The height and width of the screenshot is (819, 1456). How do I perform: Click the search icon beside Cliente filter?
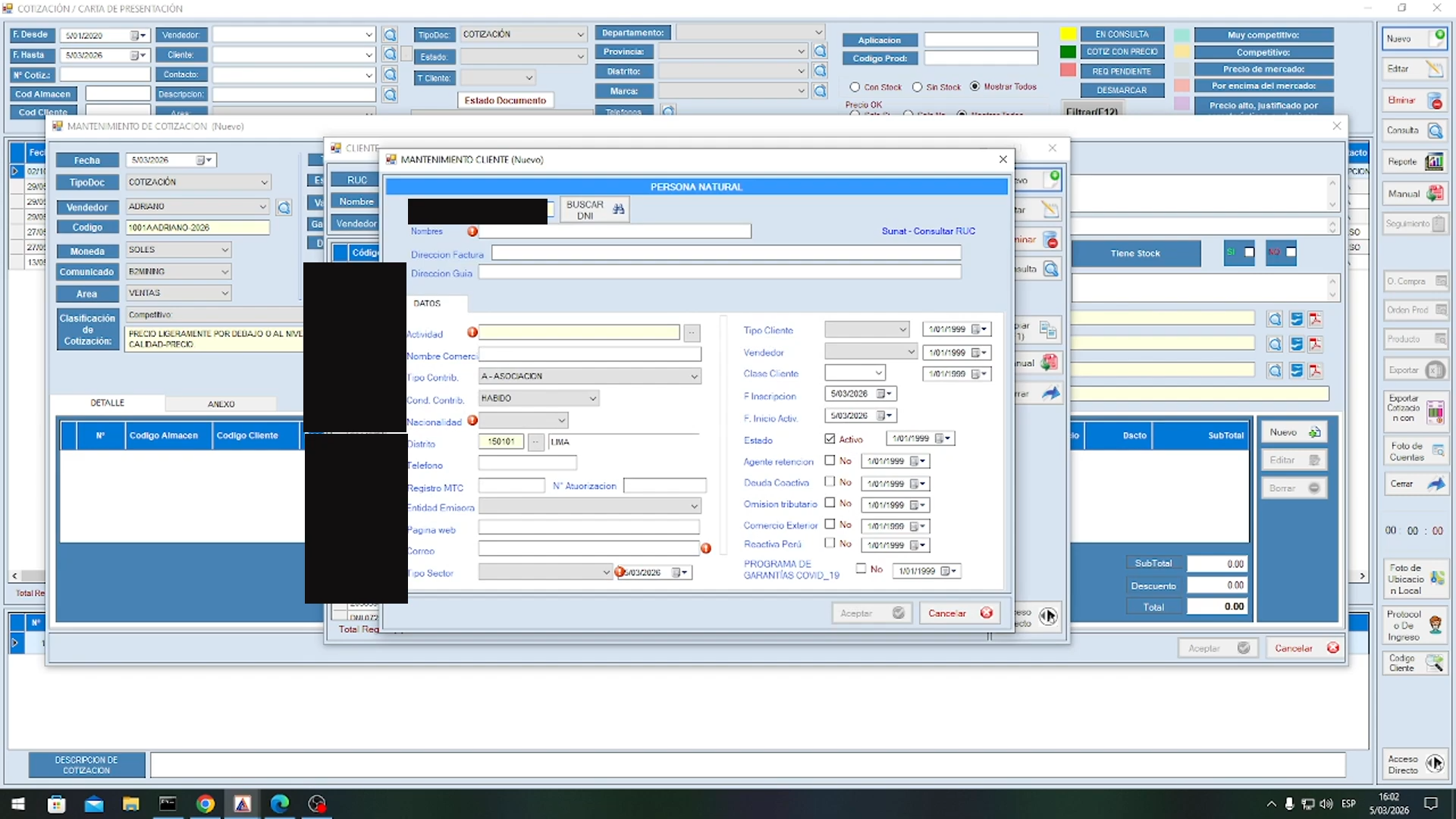(x=390, y=55)
